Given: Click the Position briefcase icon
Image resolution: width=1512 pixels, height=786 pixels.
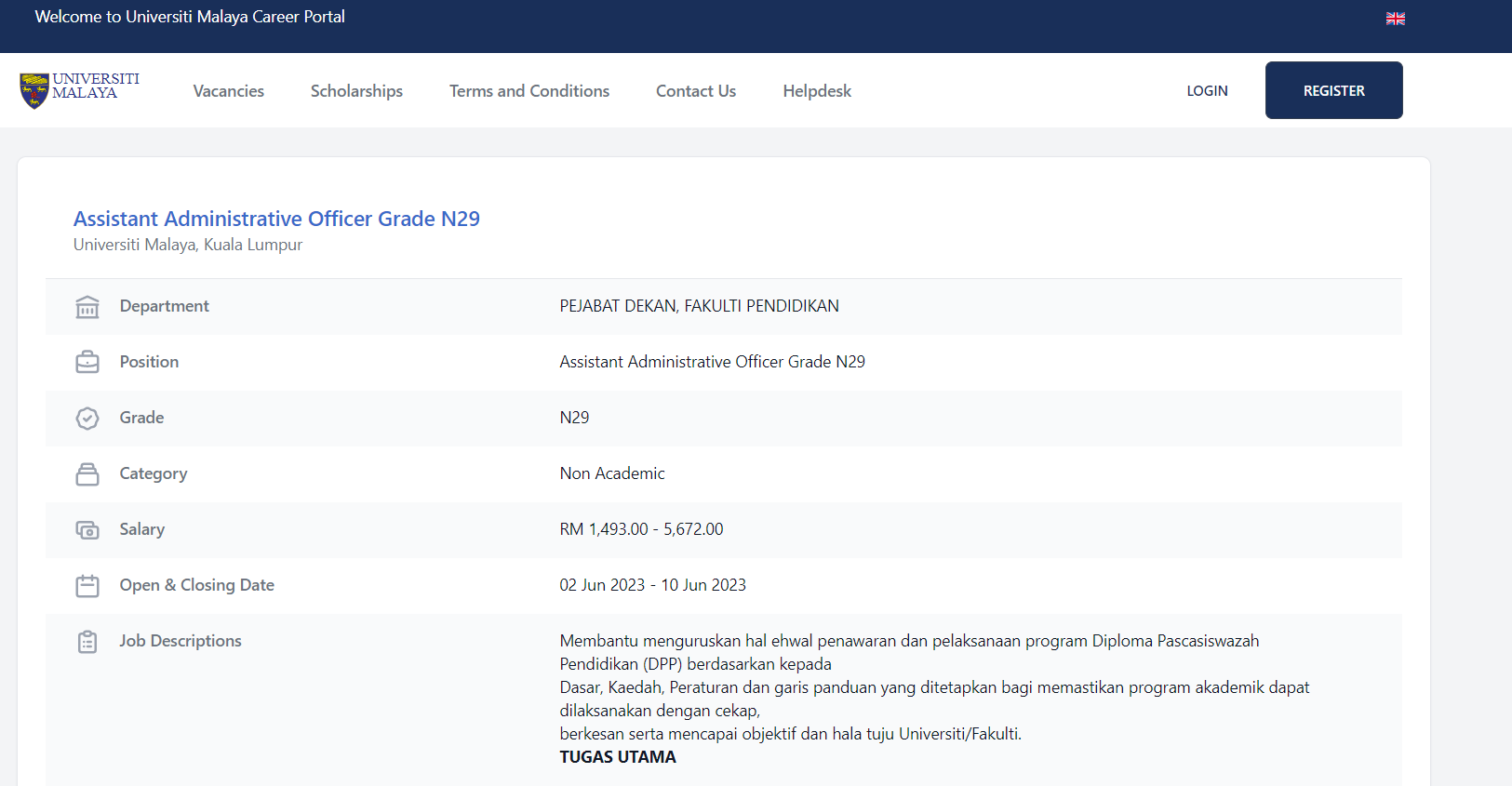Looking at the screenshot, I should tap(87, 363).
